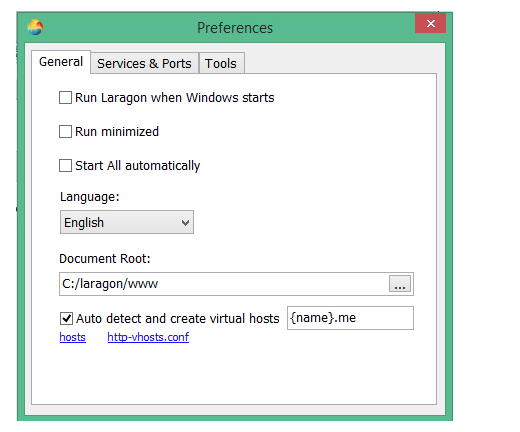Click the {name}.me hostname template field
The image size is (520, 432).
(x=350, y=318)
